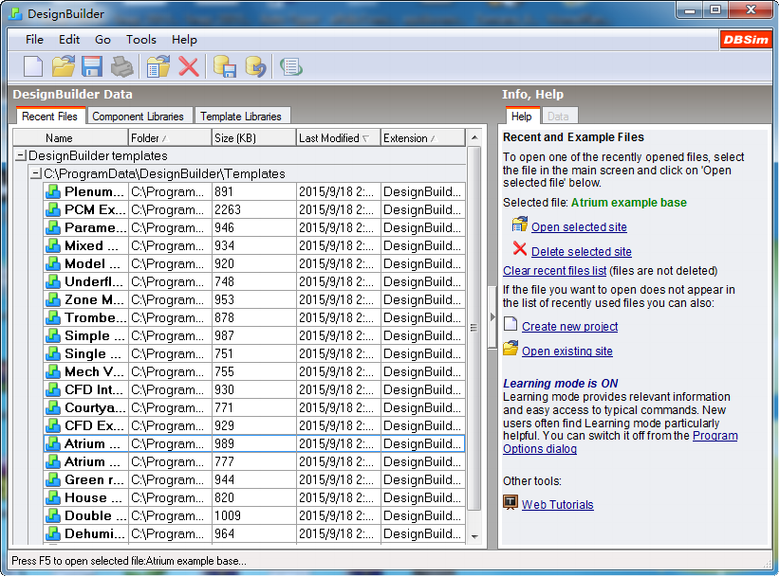780x577 pixels.
Task: Open the Tools menu
Action: [x=141, y=40]
